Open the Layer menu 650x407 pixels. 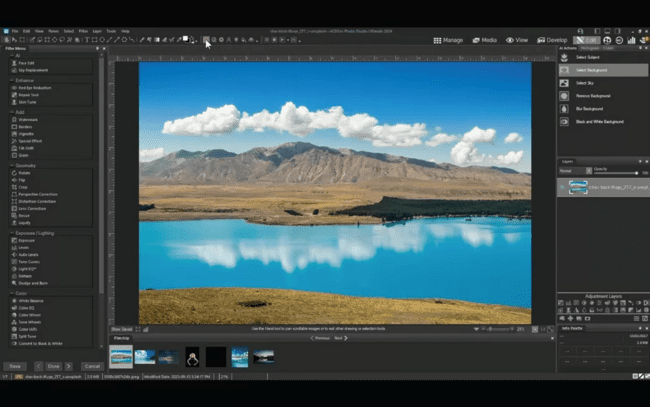tap(97, 31)
